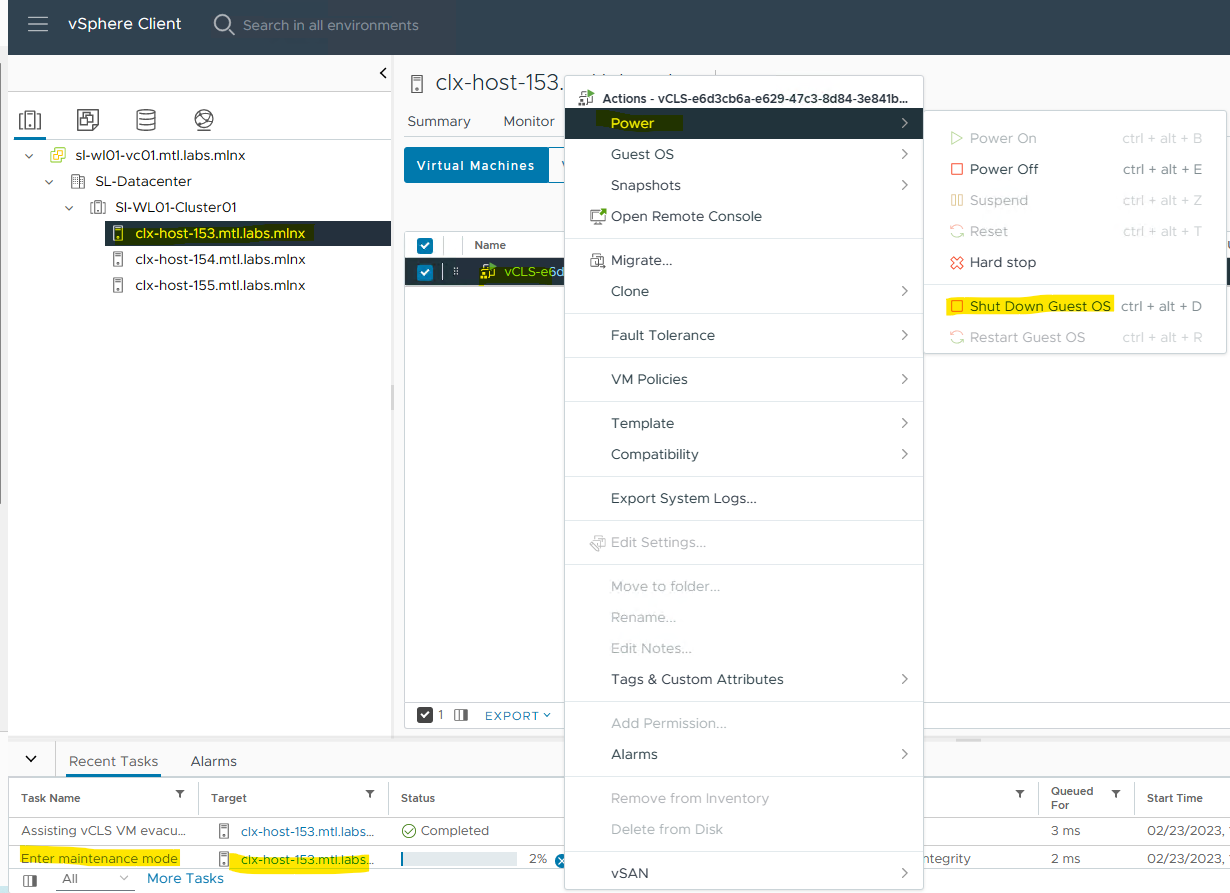Viewport: 1230px width, 893px height.
Task: Cancel the Enter maintenance mode task
Action: (560, 860)
